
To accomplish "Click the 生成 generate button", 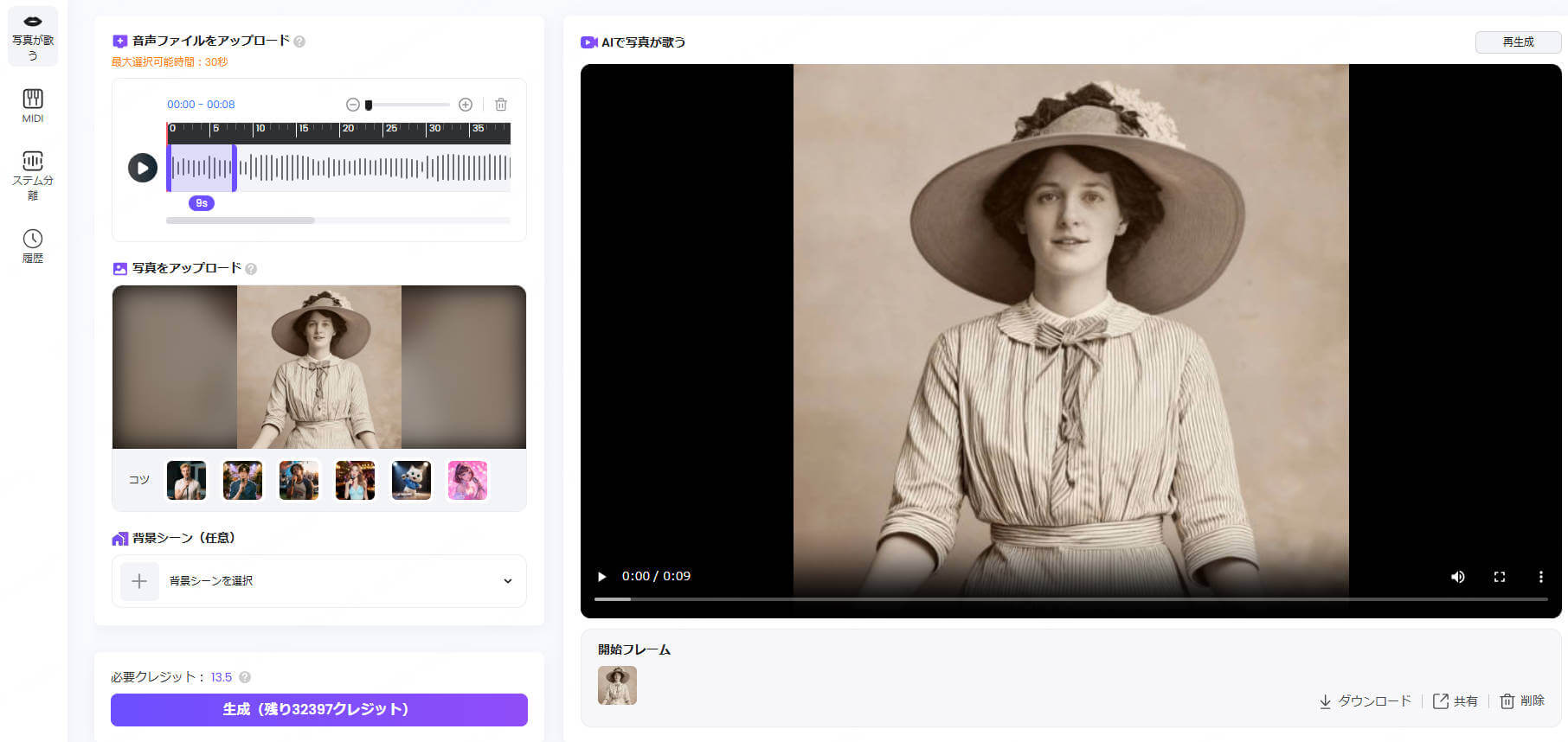I will click(319, 710).
